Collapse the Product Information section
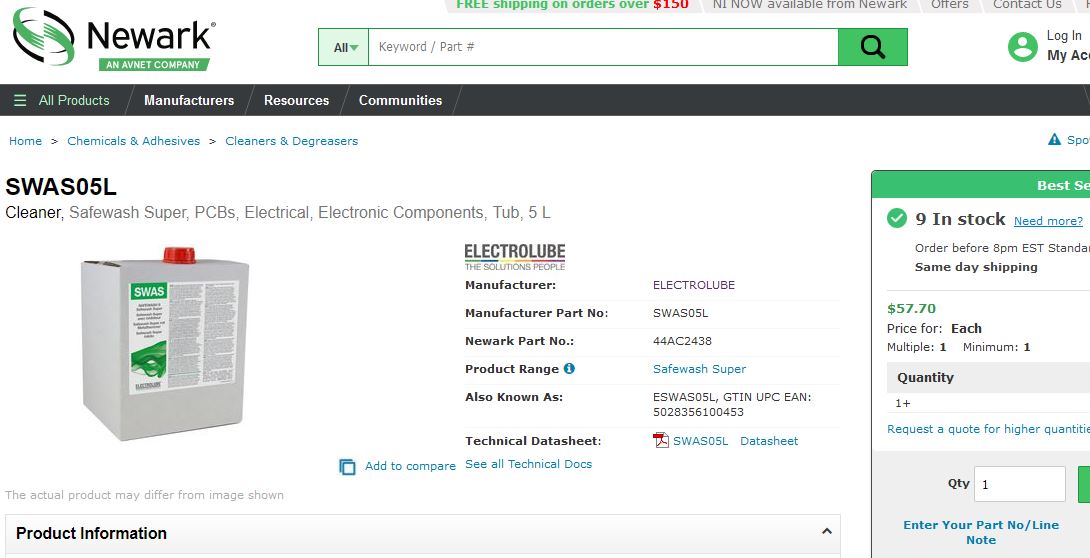The image size is (1090, 558). (827, 532)
